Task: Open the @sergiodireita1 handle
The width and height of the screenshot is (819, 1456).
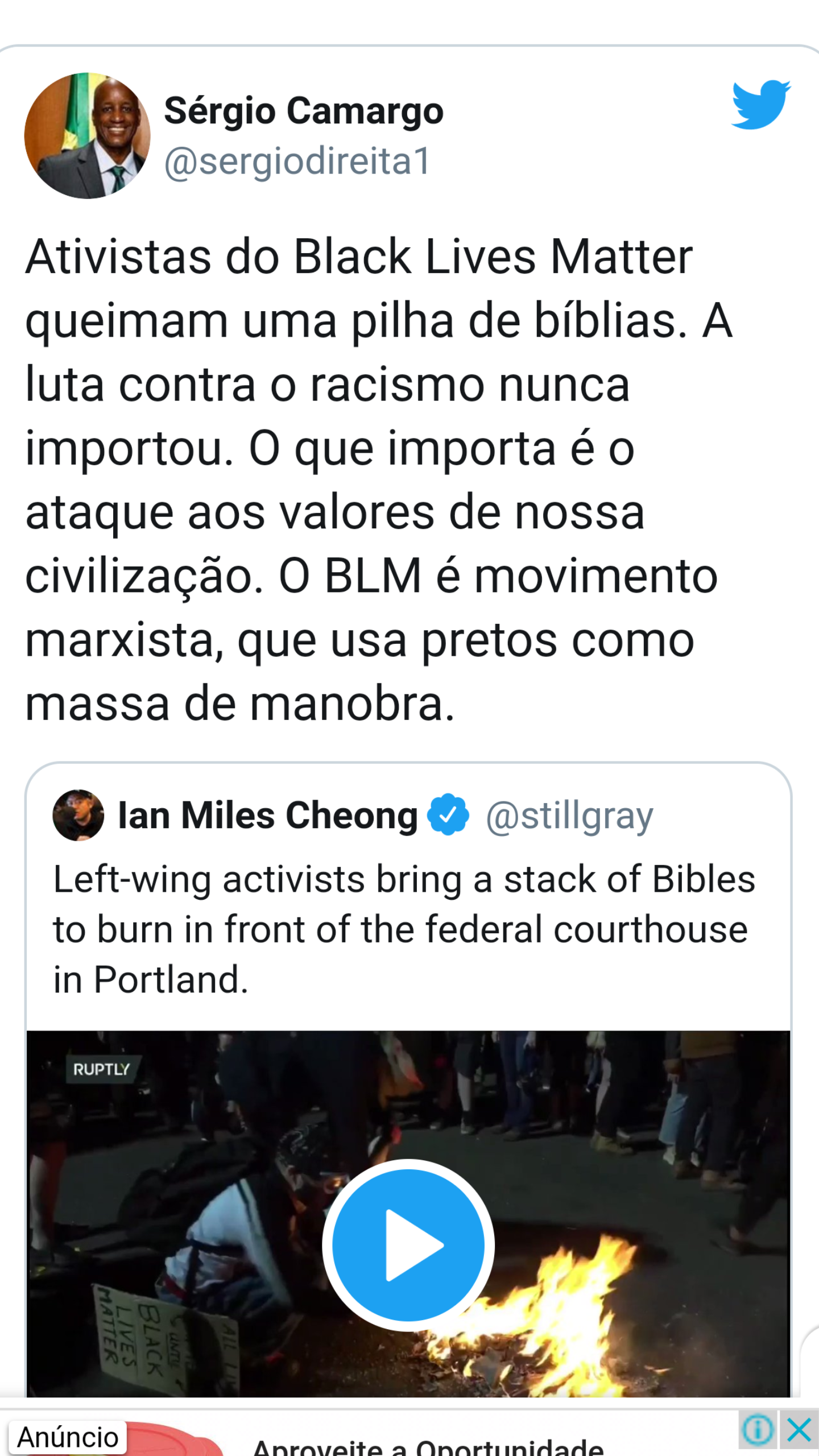Action: click(297, 162)
